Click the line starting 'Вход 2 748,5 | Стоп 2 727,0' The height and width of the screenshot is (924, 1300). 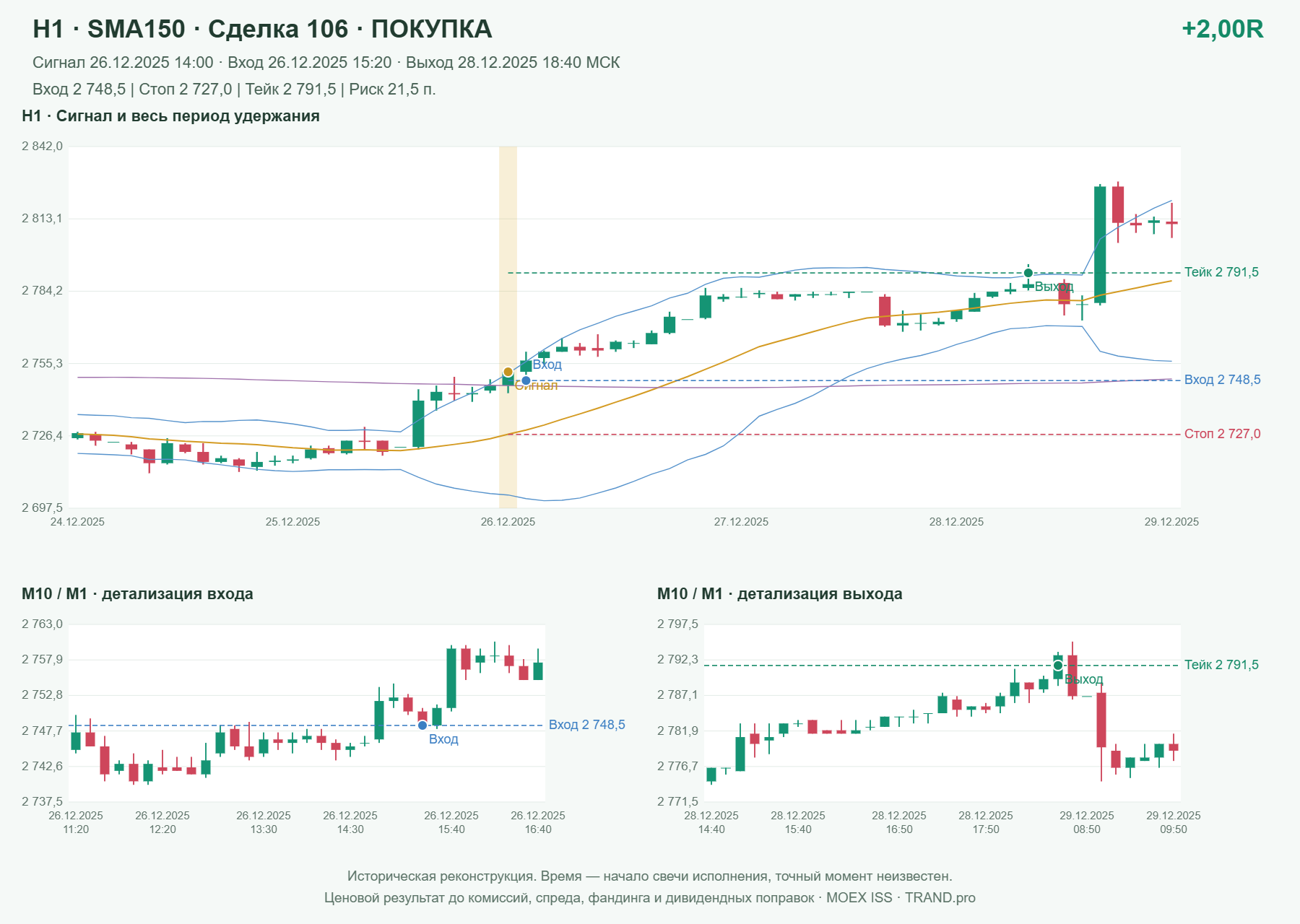[234, 90]
